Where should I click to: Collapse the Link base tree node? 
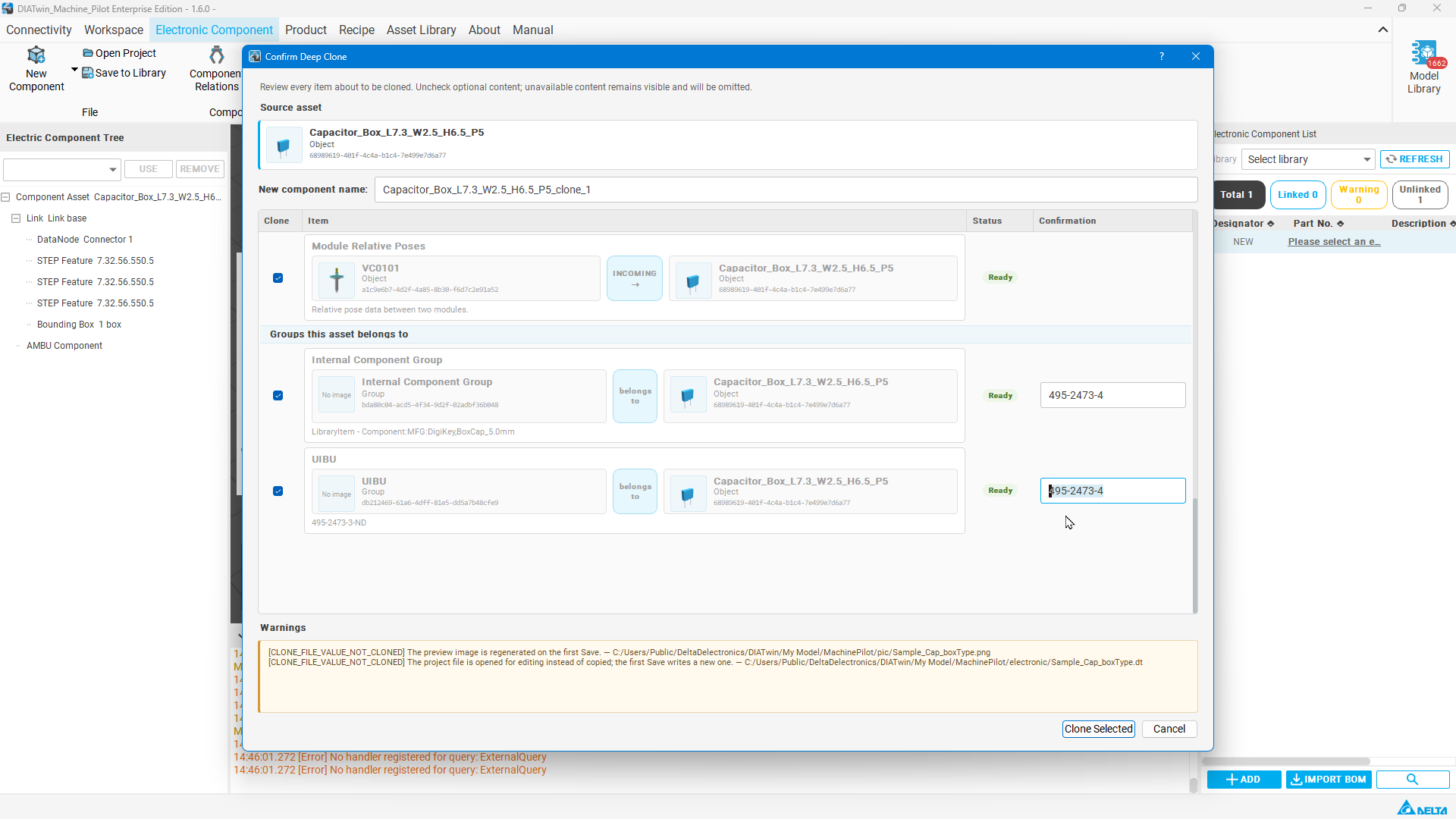pos(16,218)
